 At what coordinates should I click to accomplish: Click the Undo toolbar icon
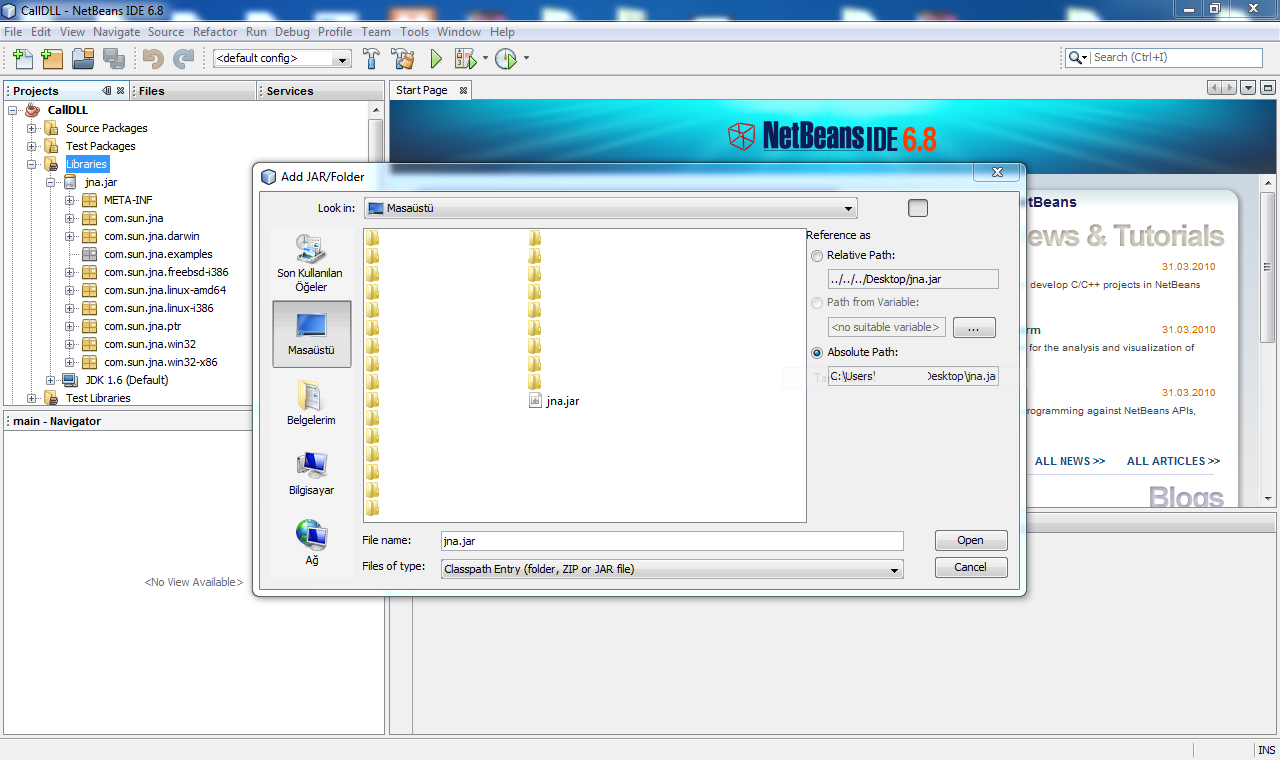pos(154,59)
